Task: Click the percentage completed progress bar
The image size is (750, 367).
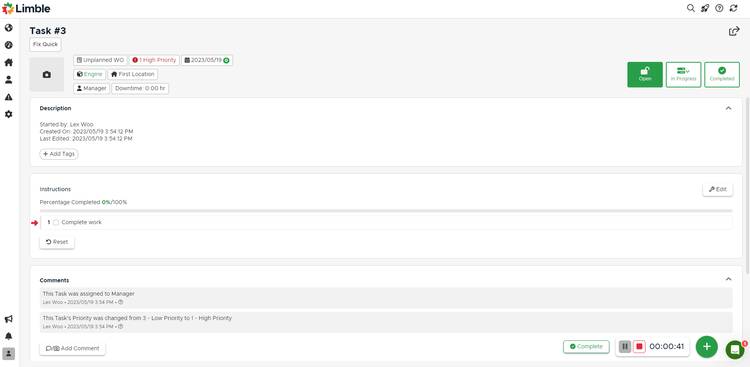Action: [x=386, y=211]
